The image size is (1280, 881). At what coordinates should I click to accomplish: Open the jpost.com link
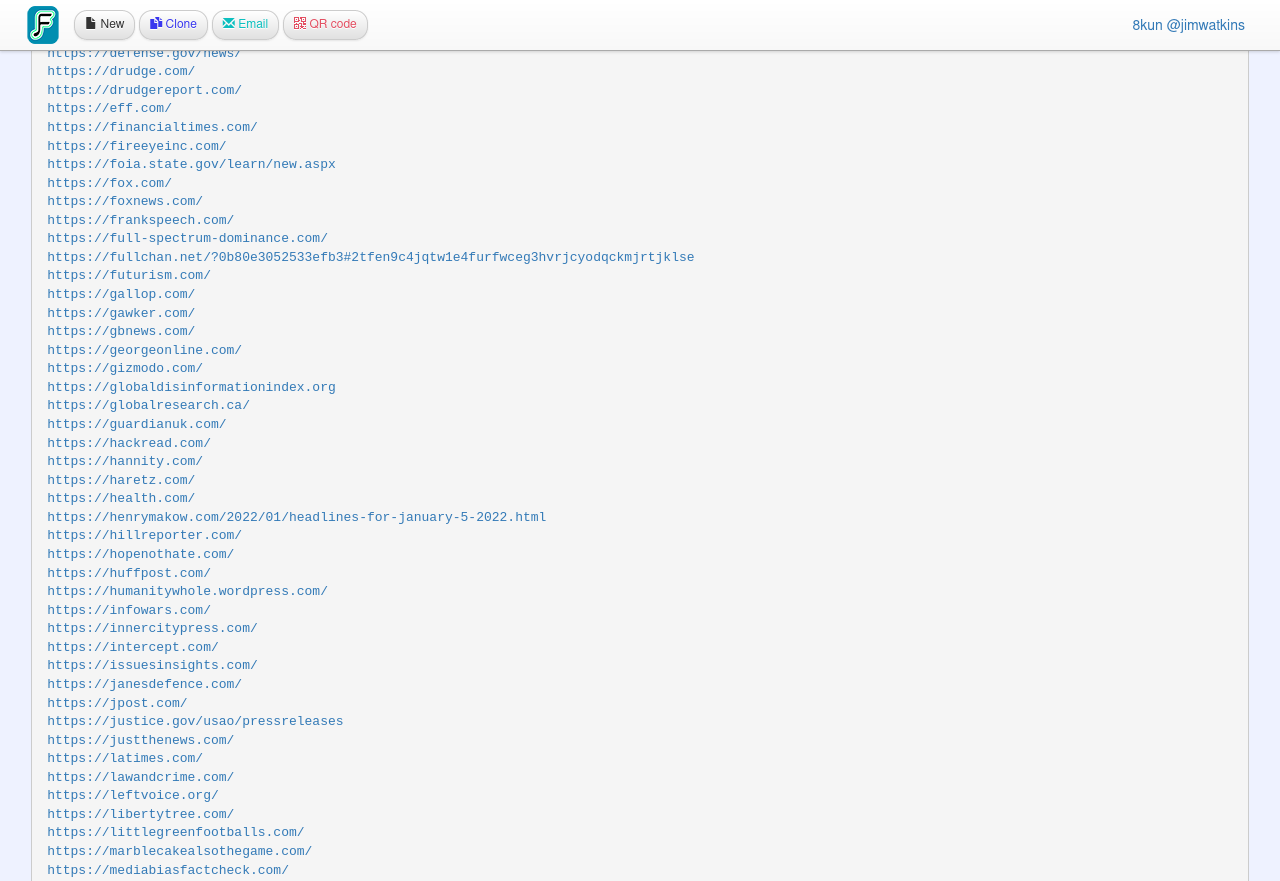point(117,704)
